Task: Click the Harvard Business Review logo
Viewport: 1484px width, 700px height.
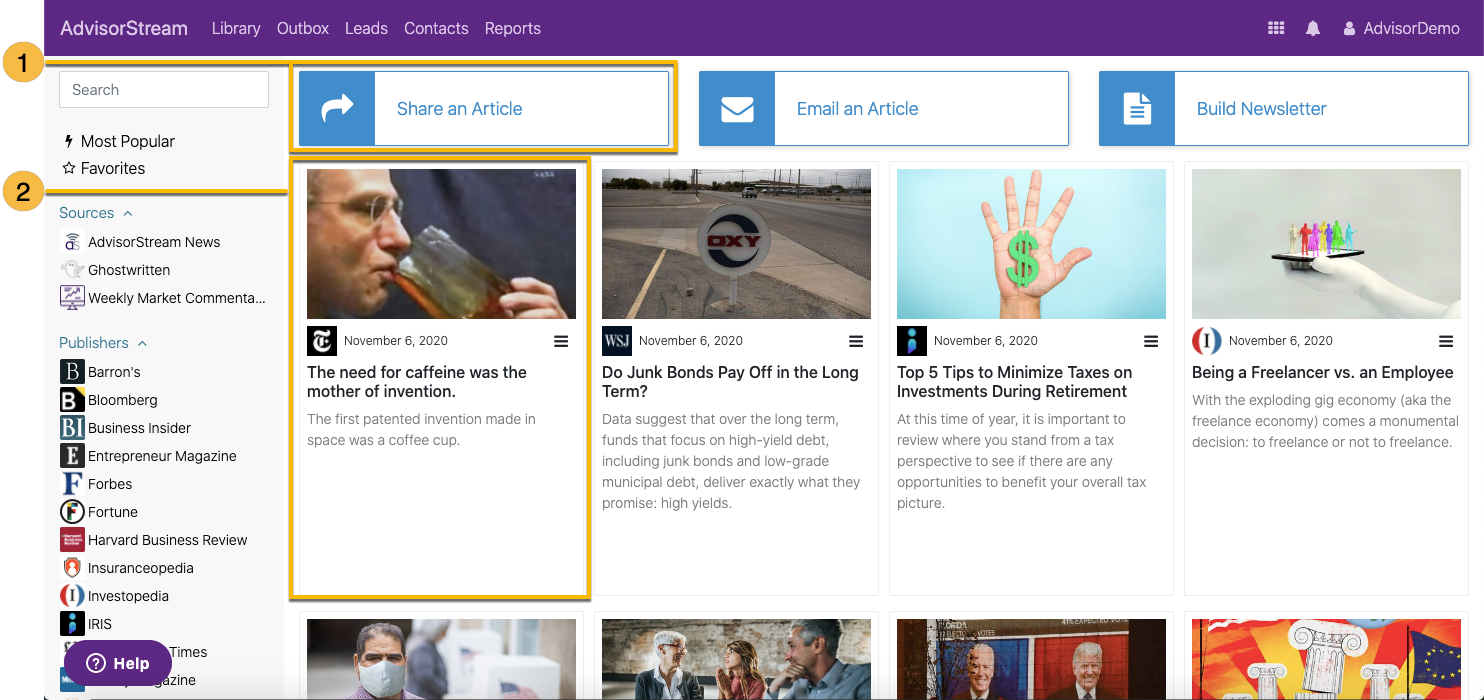Action: (72, 540)
